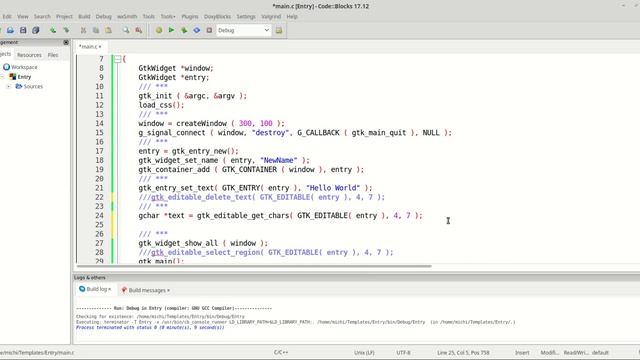Viewport: 640px width, 360px height.
Task: Close the main.c editor tab
Action: pyautogui.click(x=100, y=47)
